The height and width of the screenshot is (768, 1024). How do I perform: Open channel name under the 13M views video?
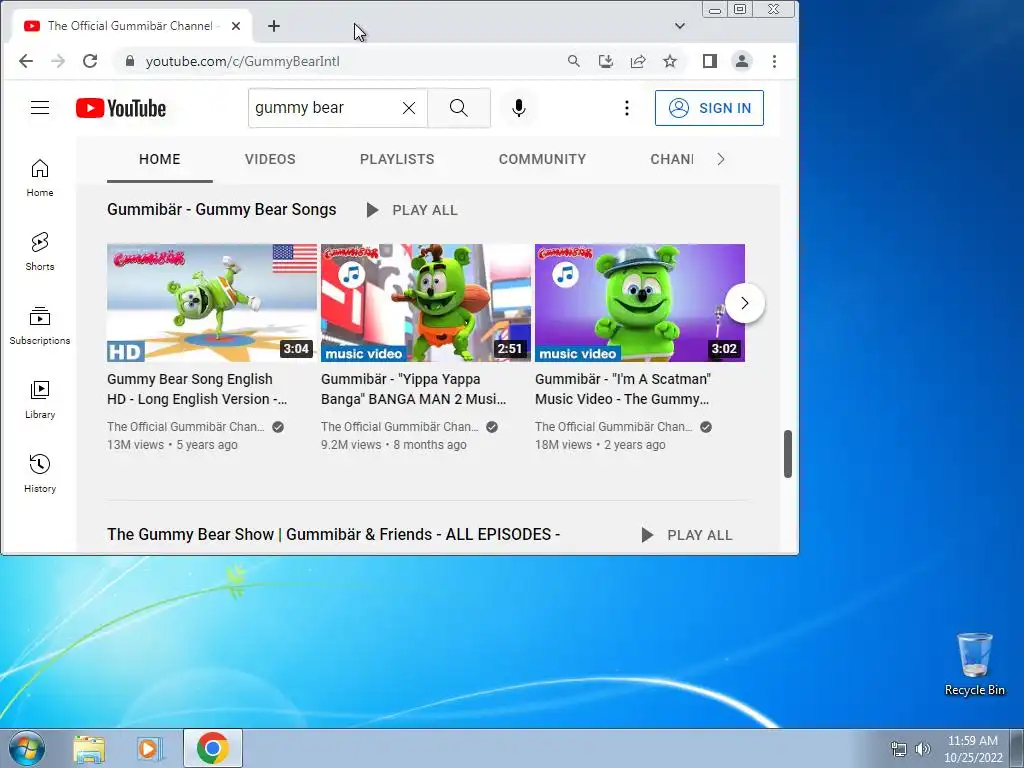coord(185,426)
